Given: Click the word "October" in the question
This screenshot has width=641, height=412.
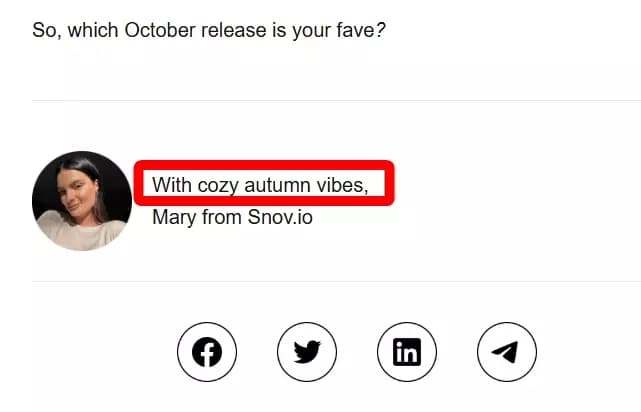Looking at the screenshot, I should click(x=160, y=30).
